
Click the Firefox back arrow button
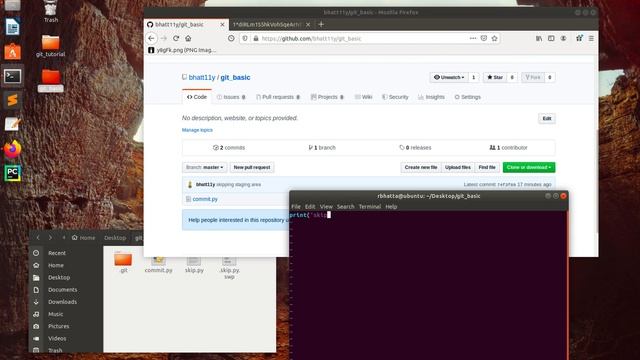tap(151, 38)
